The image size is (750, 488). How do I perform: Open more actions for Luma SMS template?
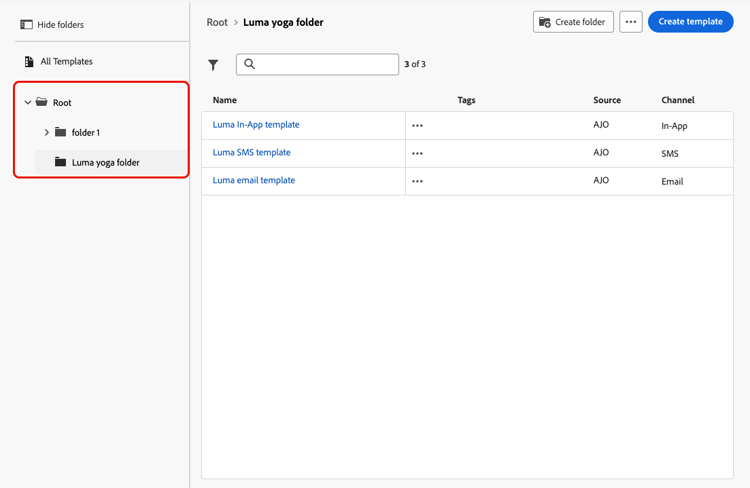point(417,153)
